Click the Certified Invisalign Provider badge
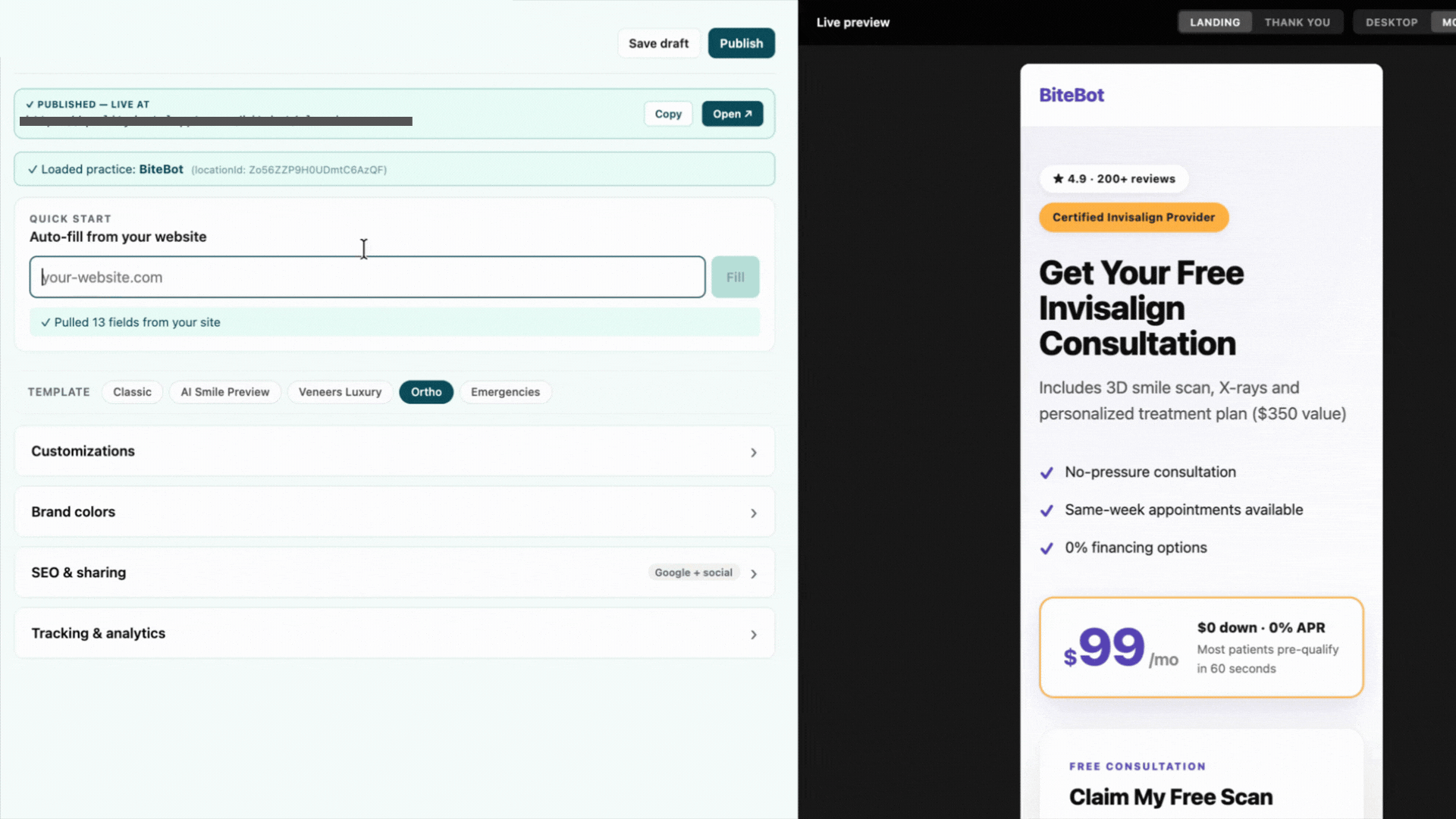Image resolution: width=1456 pixels, height=819 pixels. click(x=1134, y=217)
